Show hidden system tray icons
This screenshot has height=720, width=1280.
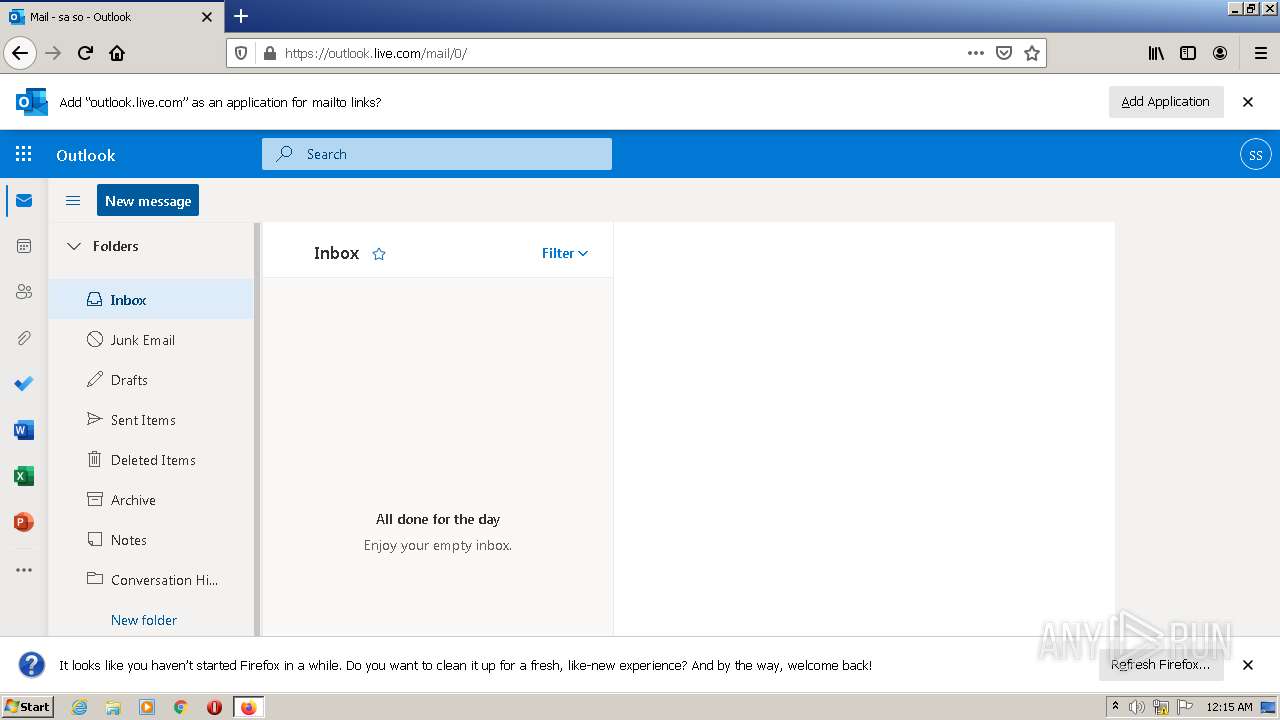coord(1115,707)
